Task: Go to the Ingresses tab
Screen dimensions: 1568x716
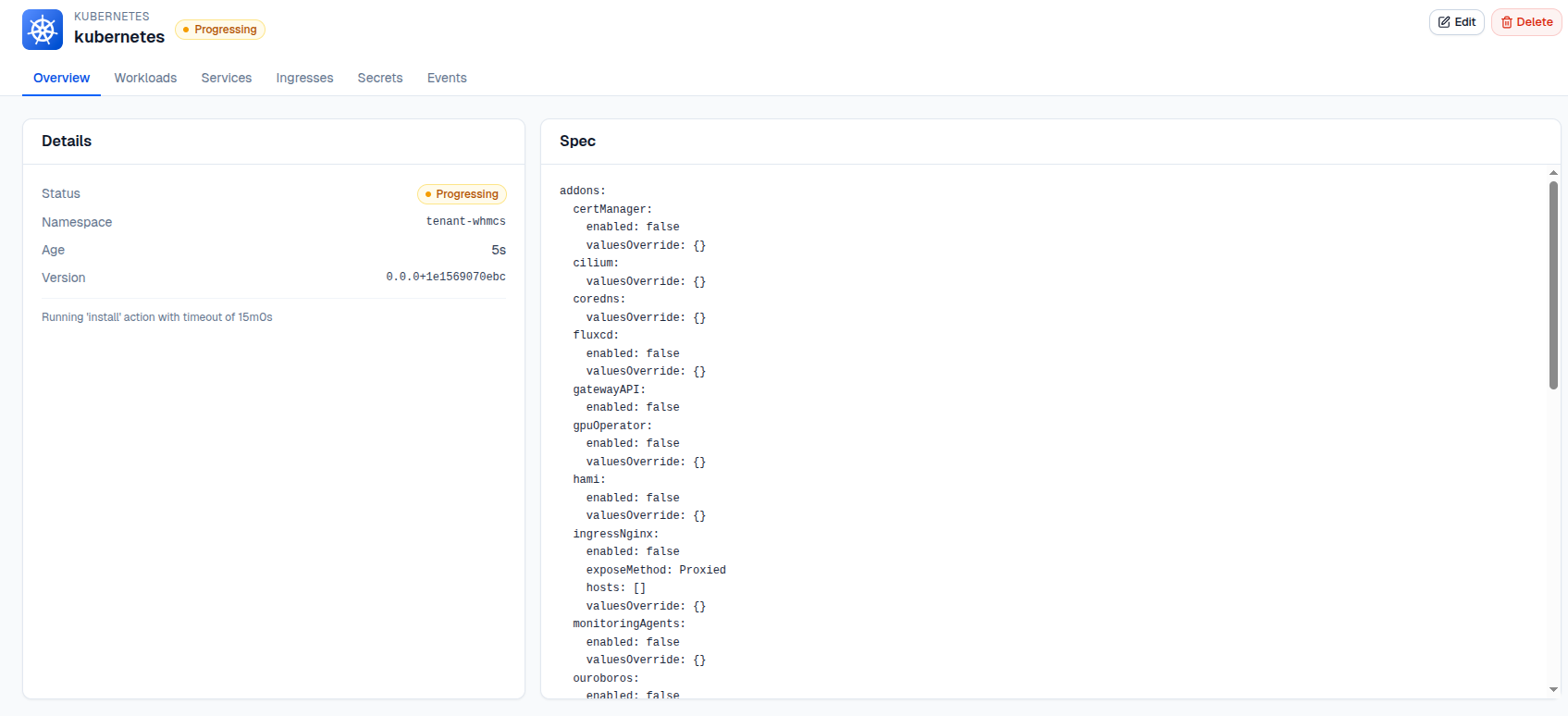Action: pos(304,78)
